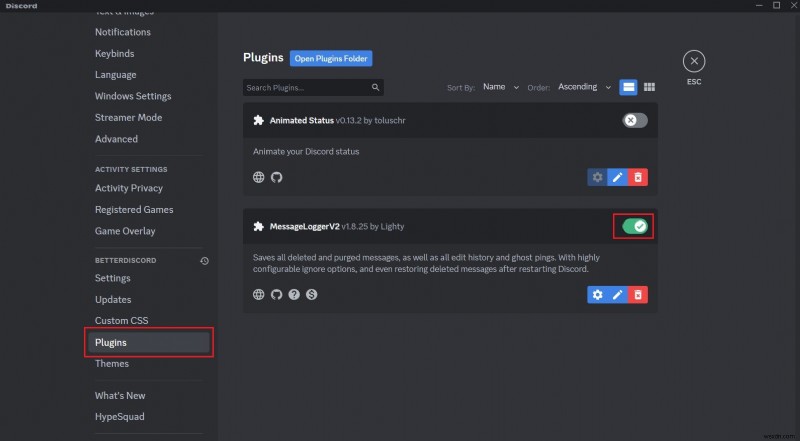Image resolution: width=800 pixels, height=441 pixels.
Task: Click Animated Status plugin title
Action: (x=302, y=120)
